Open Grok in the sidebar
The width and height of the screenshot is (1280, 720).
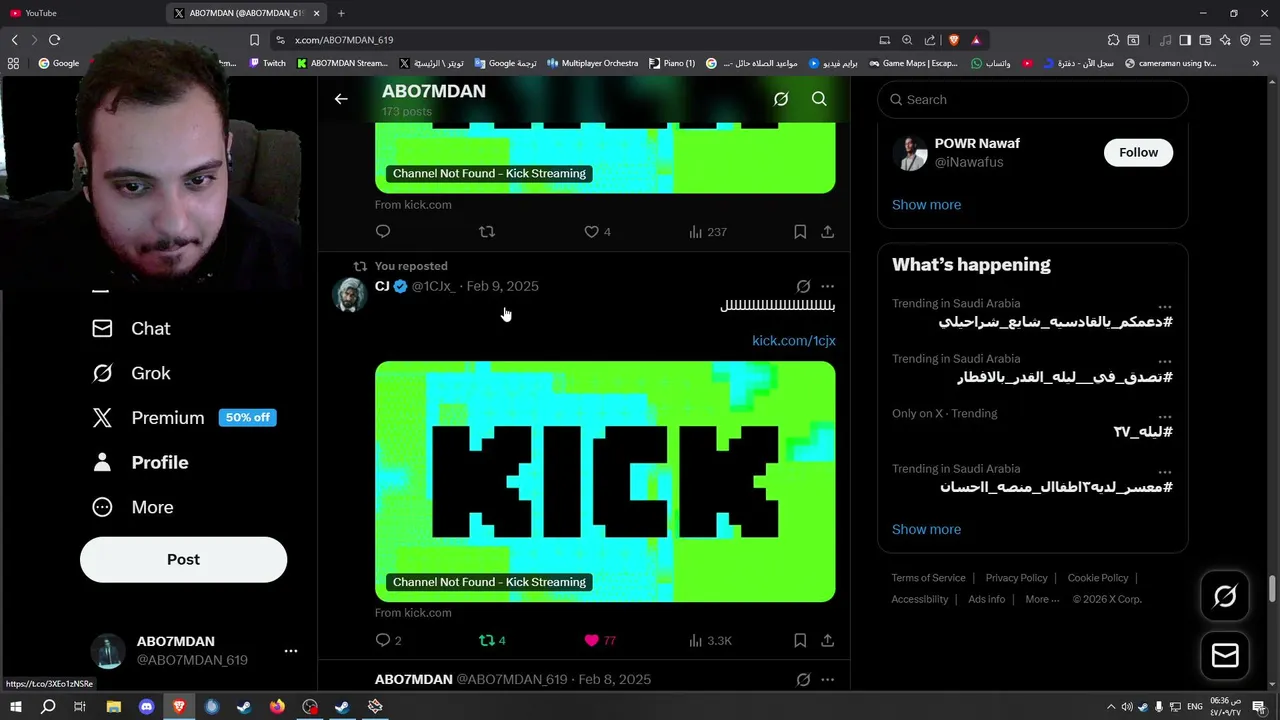click(x=131, y=373)
